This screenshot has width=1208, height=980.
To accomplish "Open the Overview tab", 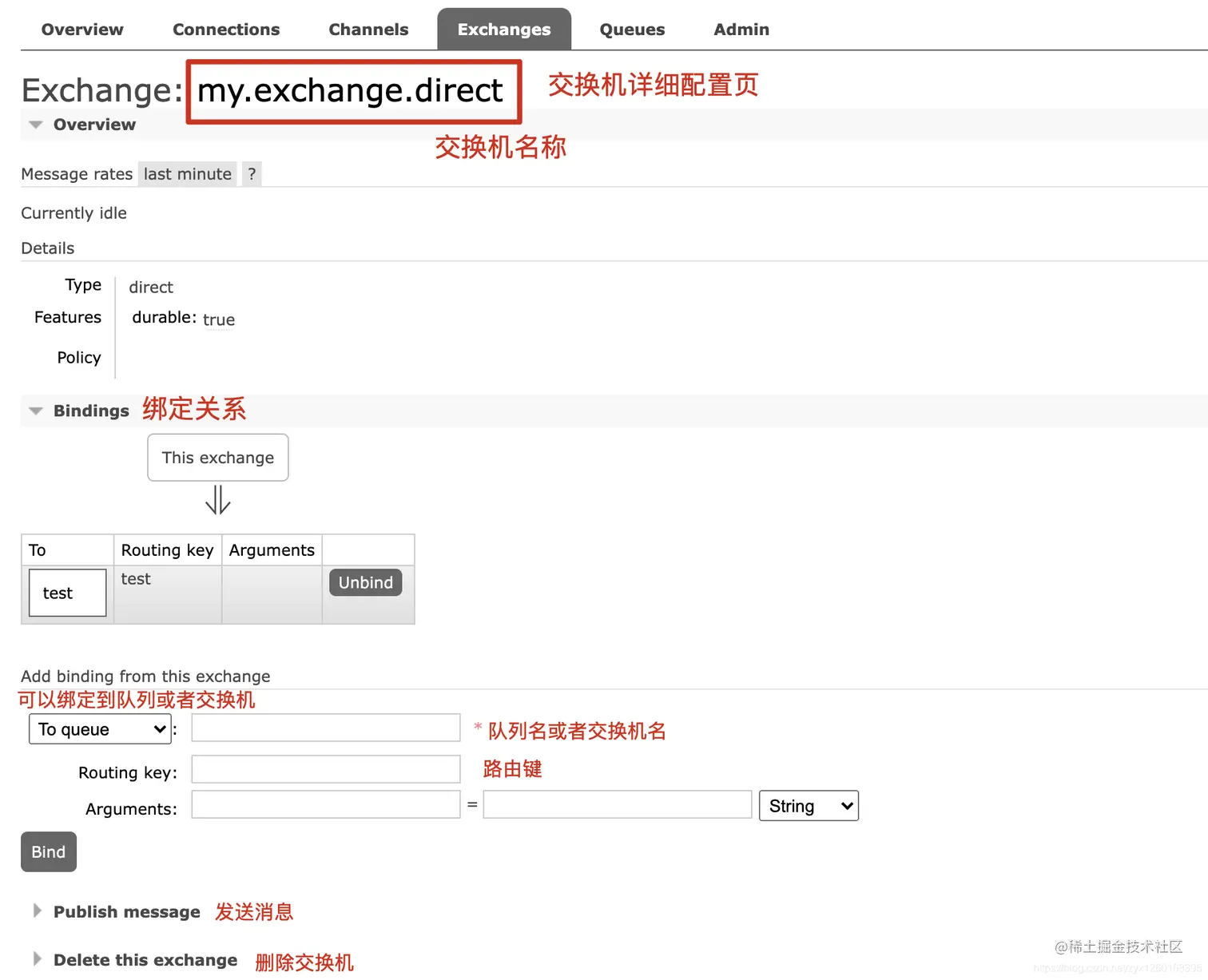I will pos(82,30).
